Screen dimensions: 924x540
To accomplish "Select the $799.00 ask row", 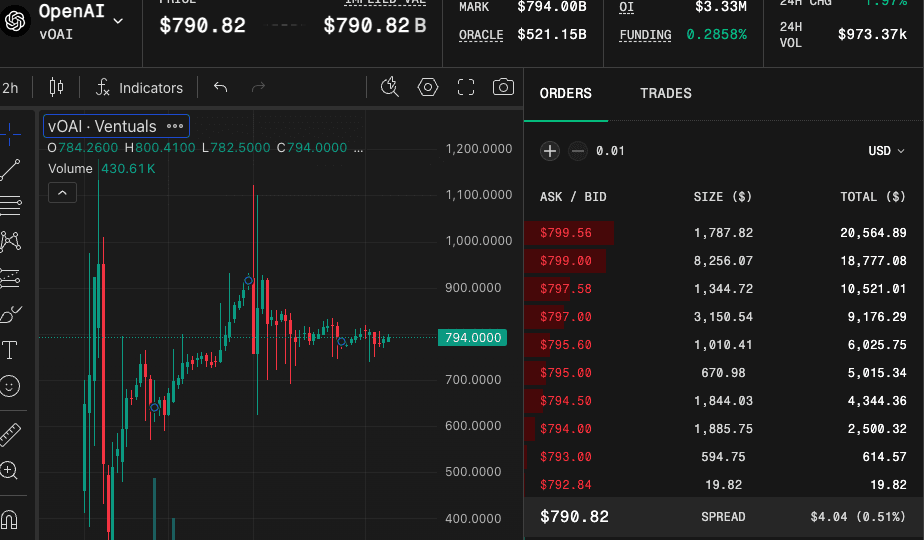I will pos(723,261).
